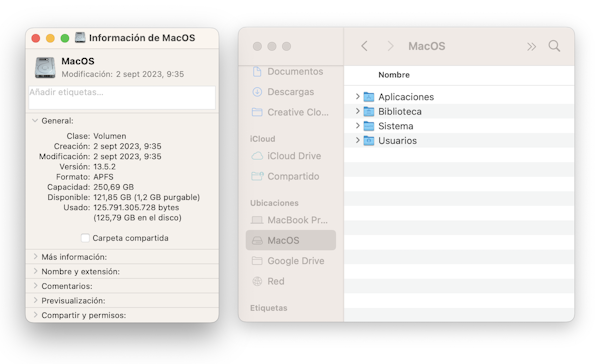Select the Sistema folder name
Screen dimensions: 608x364
pos(396,126)
